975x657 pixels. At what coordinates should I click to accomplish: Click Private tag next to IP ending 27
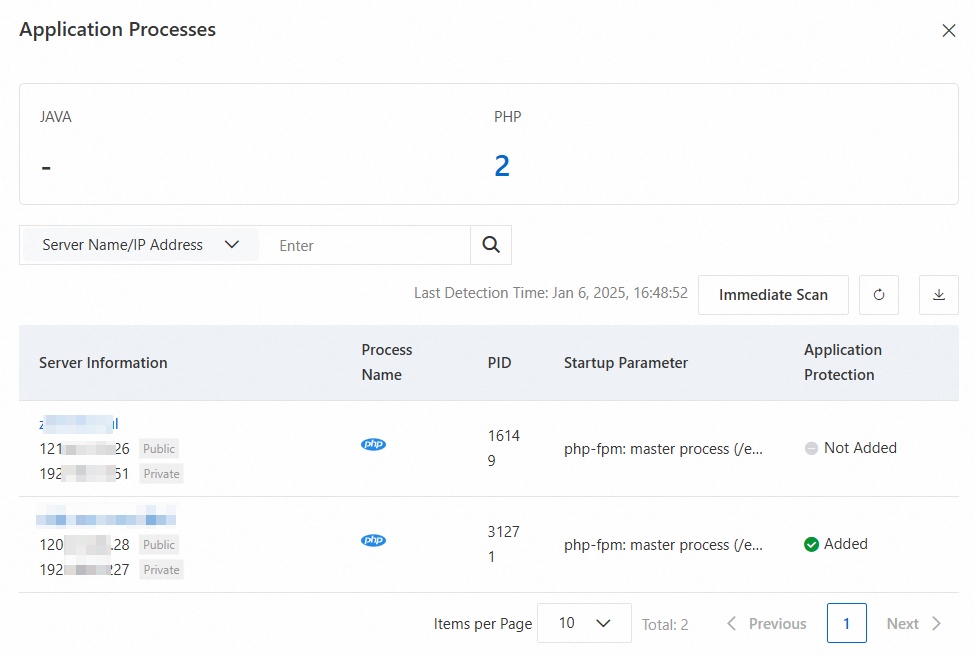click(162, 570)
